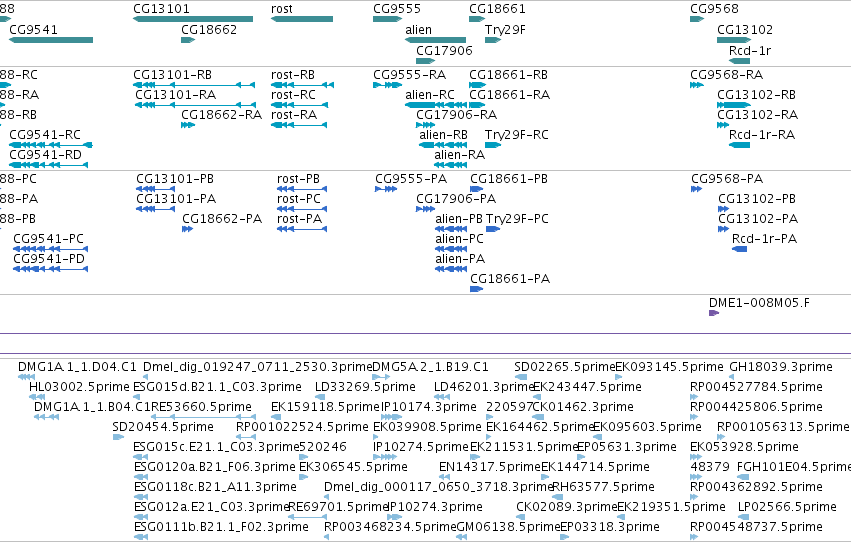Select protein CG13101-PA glyph
The width and height of the screenshot is (851, 542).
(x=155, y=209)
